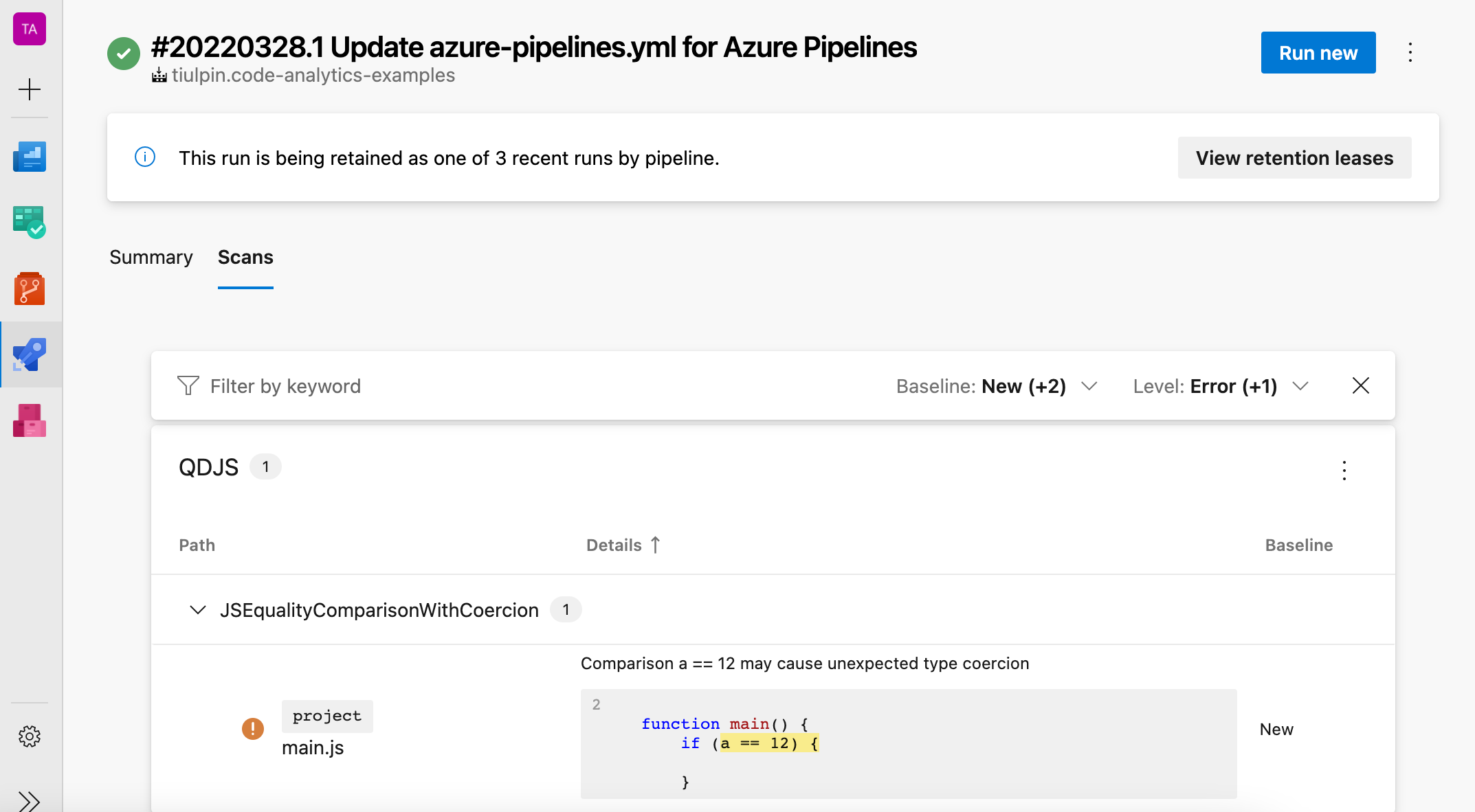The image size is (1475, 812).
Task: Click the Run new button
Action: (x=1318, y=52)
